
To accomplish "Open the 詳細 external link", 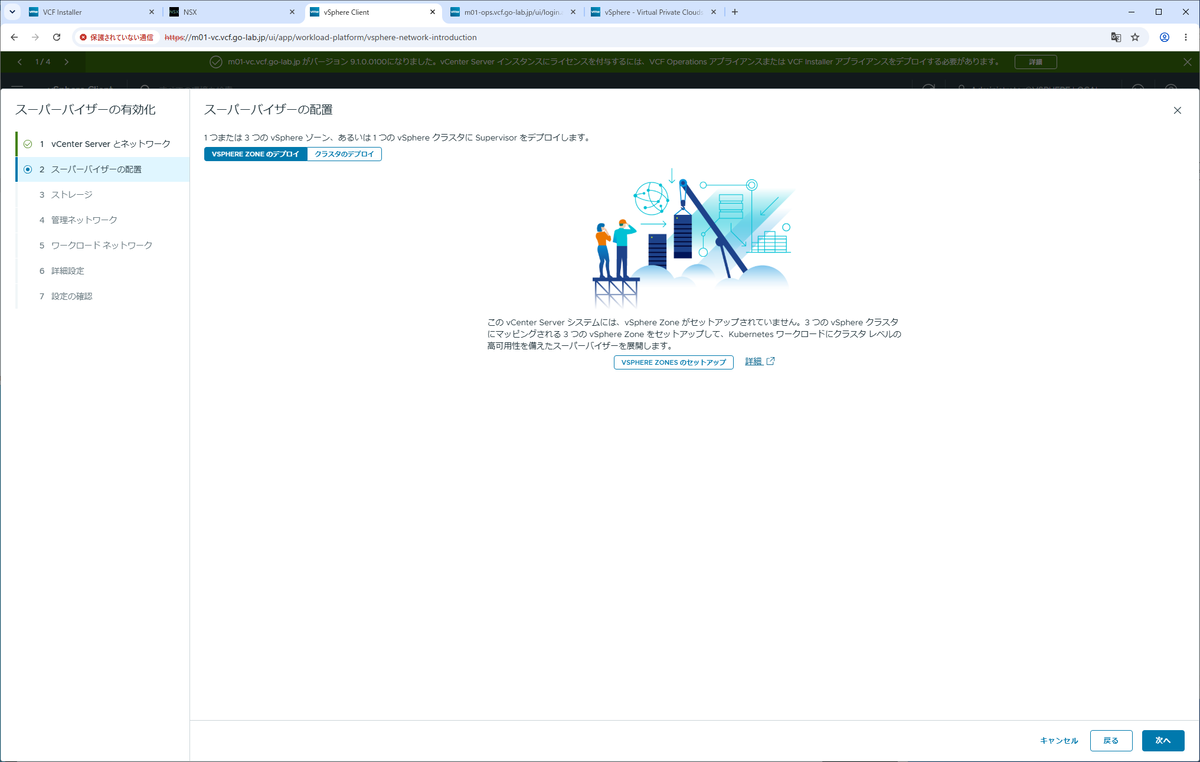I will (x=759, y=361).
